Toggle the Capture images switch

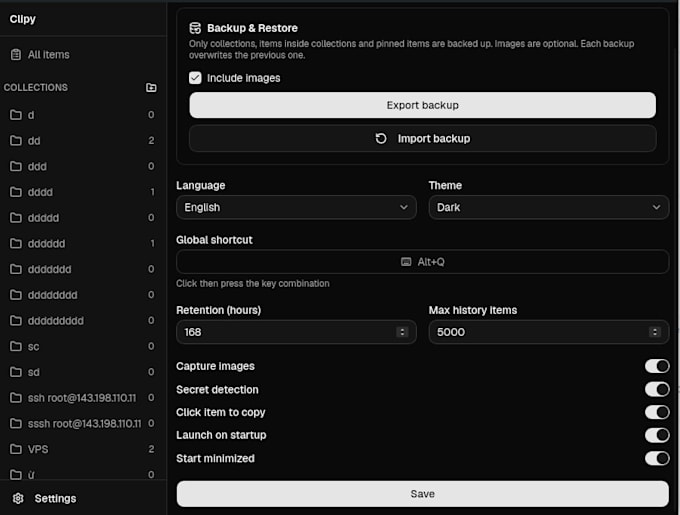click(x=657, y=366)
